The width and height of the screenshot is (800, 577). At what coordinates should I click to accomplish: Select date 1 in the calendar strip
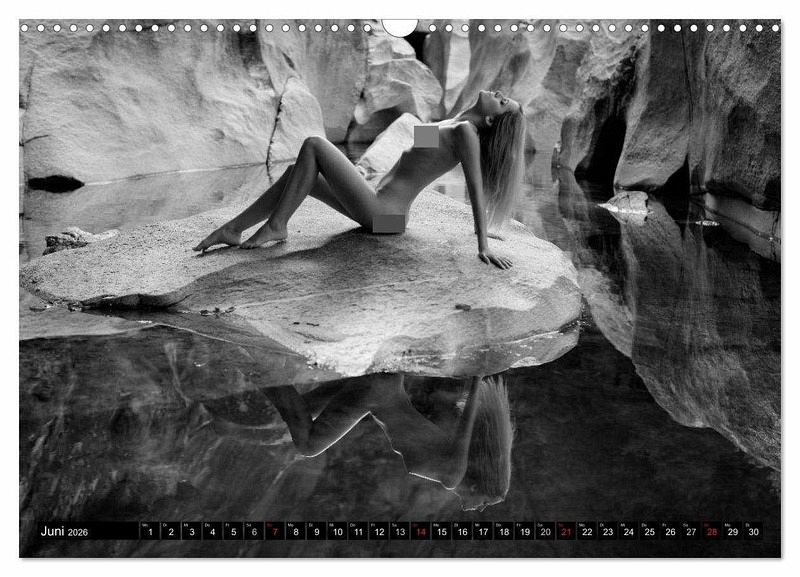pyautogui.click(x=150, y=532)
